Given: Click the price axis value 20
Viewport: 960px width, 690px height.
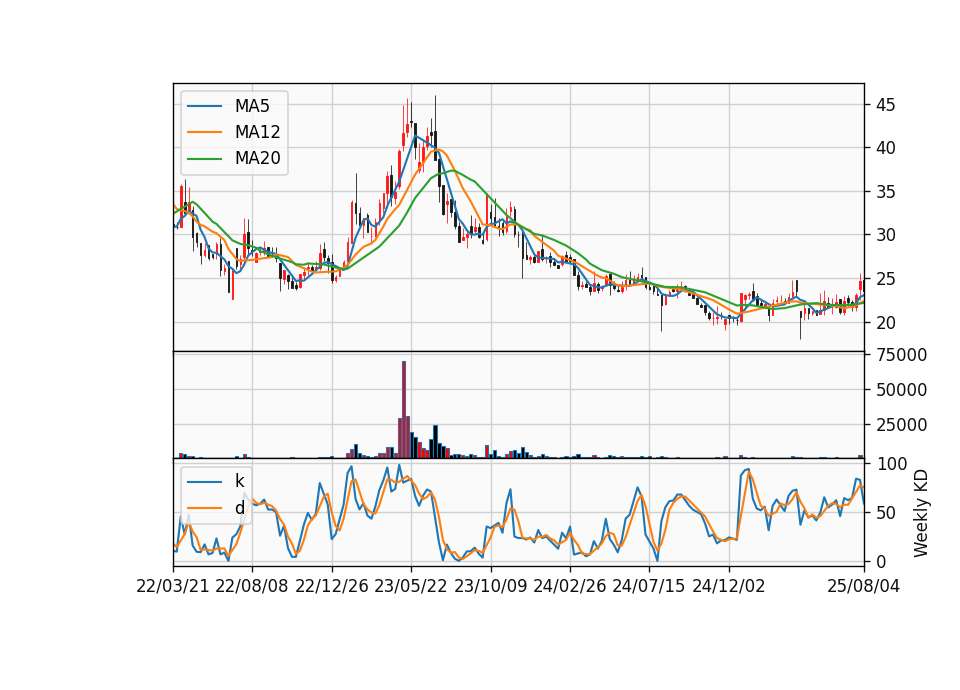Looking at the screenshot, I should pyautogui.click(x=885, y=323).
